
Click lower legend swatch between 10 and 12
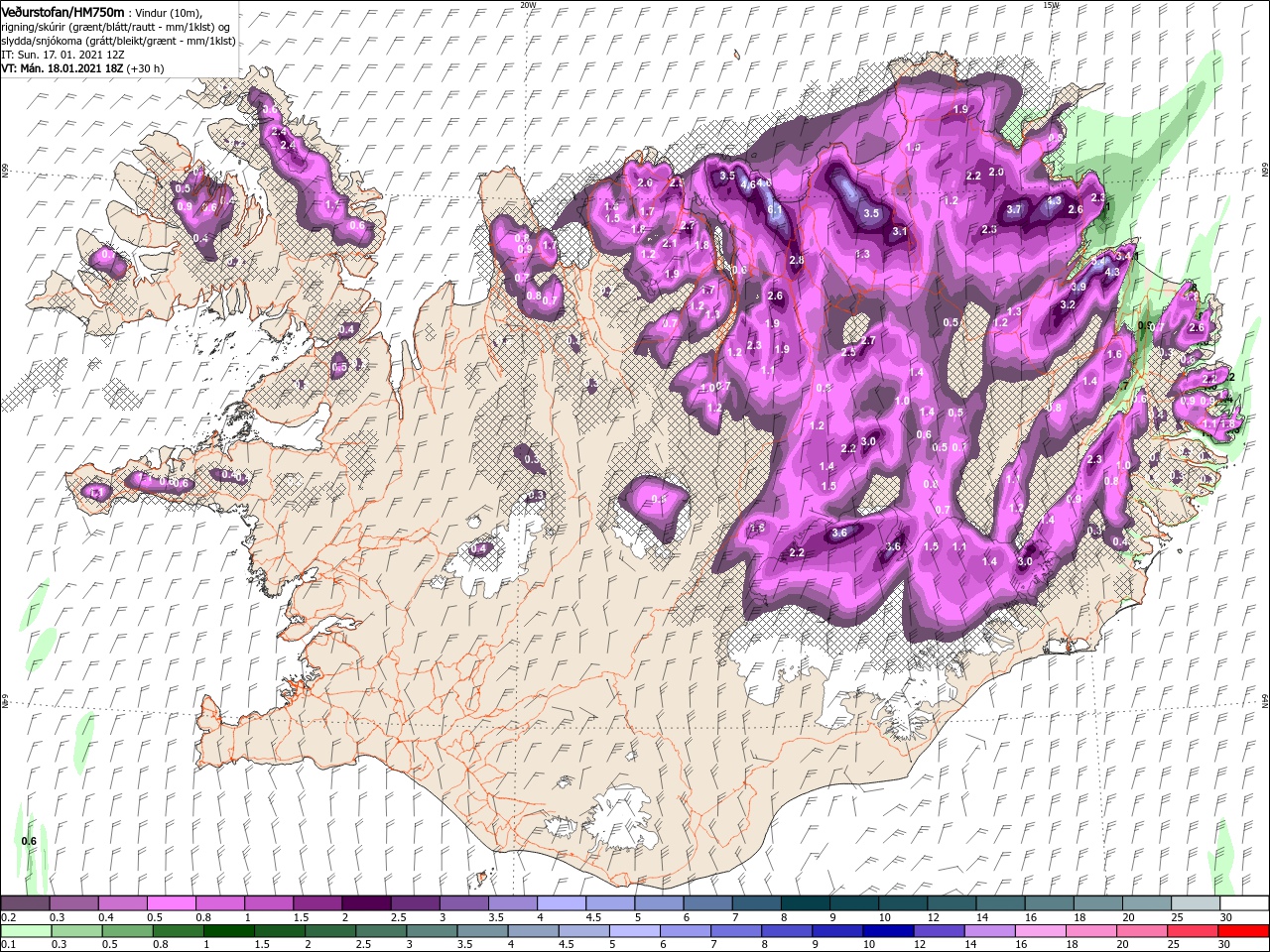[887, 930]
